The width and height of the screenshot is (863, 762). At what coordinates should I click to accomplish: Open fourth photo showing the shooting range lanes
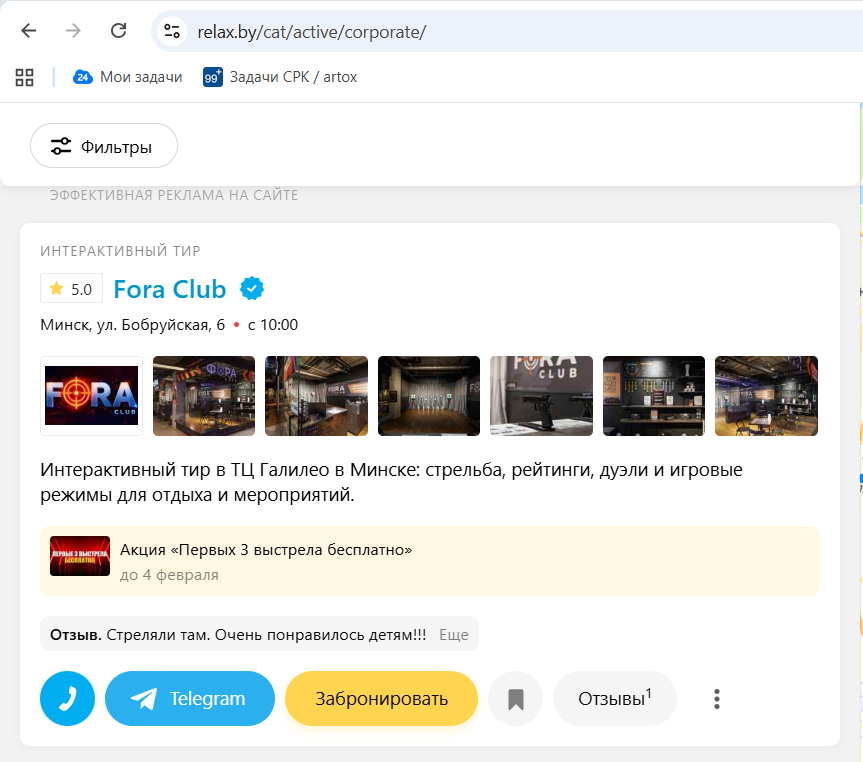click(x=429, y=396)
